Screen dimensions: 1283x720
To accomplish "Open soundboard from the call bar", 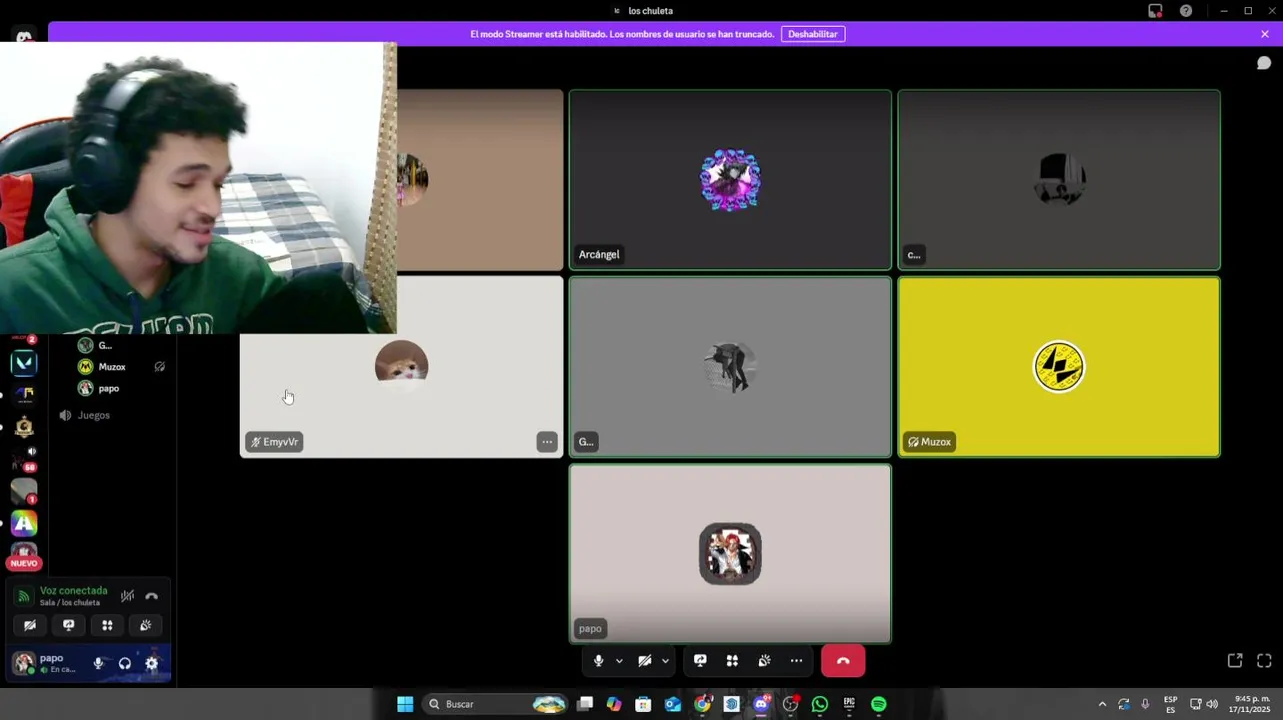I will [x=764, y=661].
